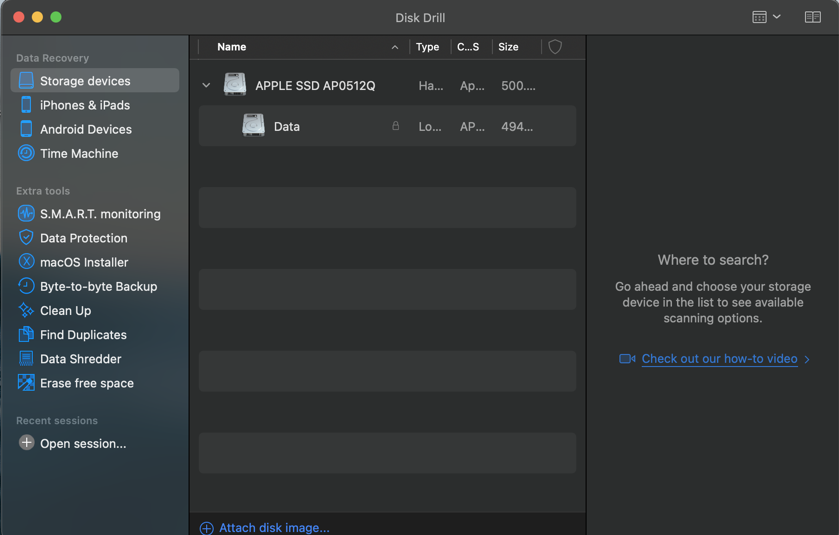Click the Size column header
Image resolution: width=839 pixels, height=535 pixels.
[x=508, y=47]
